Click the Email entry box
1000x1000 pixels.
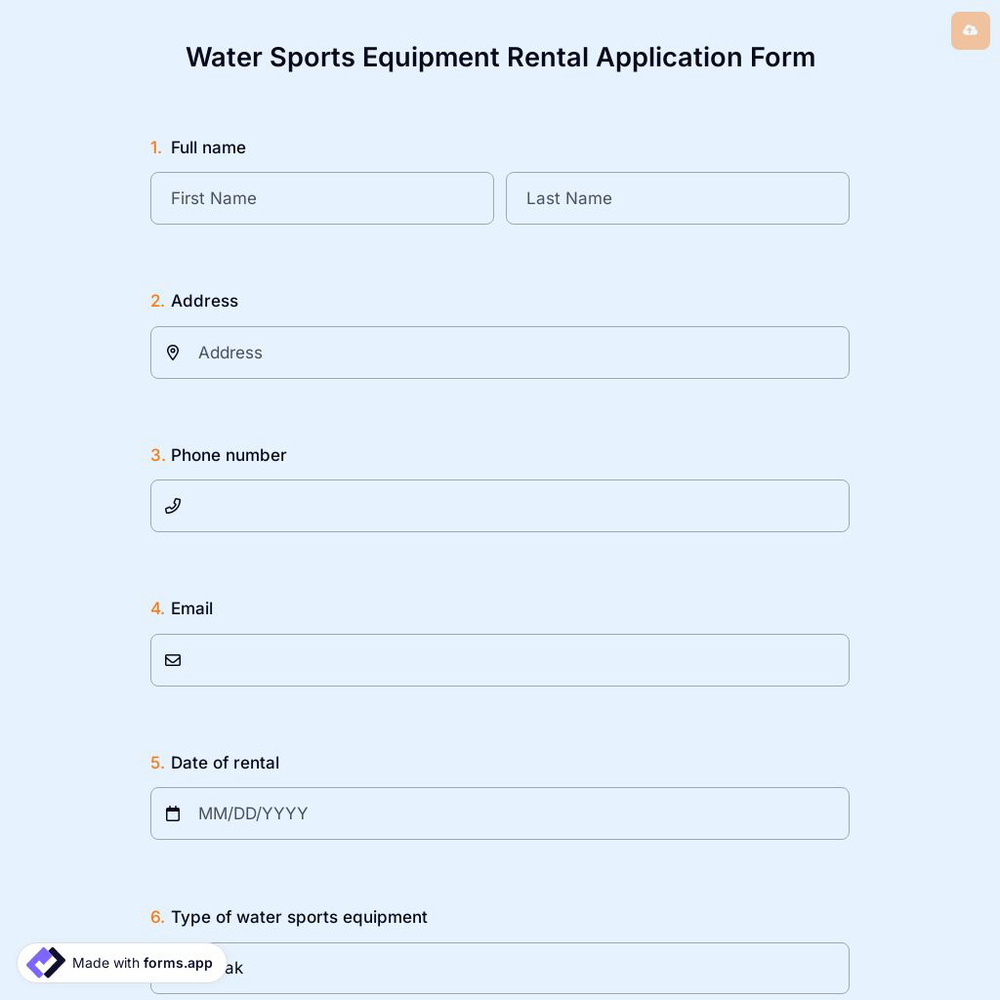tap(500, 659)
